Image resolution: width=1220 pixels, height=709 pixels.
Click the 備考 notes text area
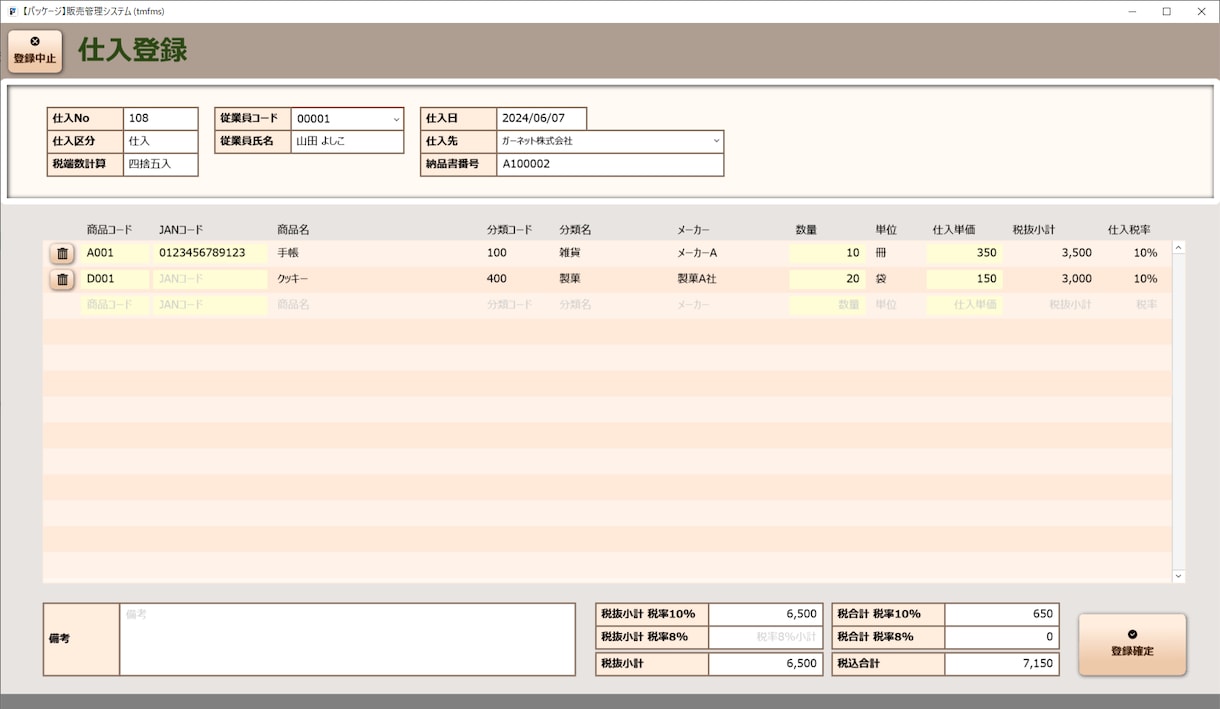tap(347, 639)
